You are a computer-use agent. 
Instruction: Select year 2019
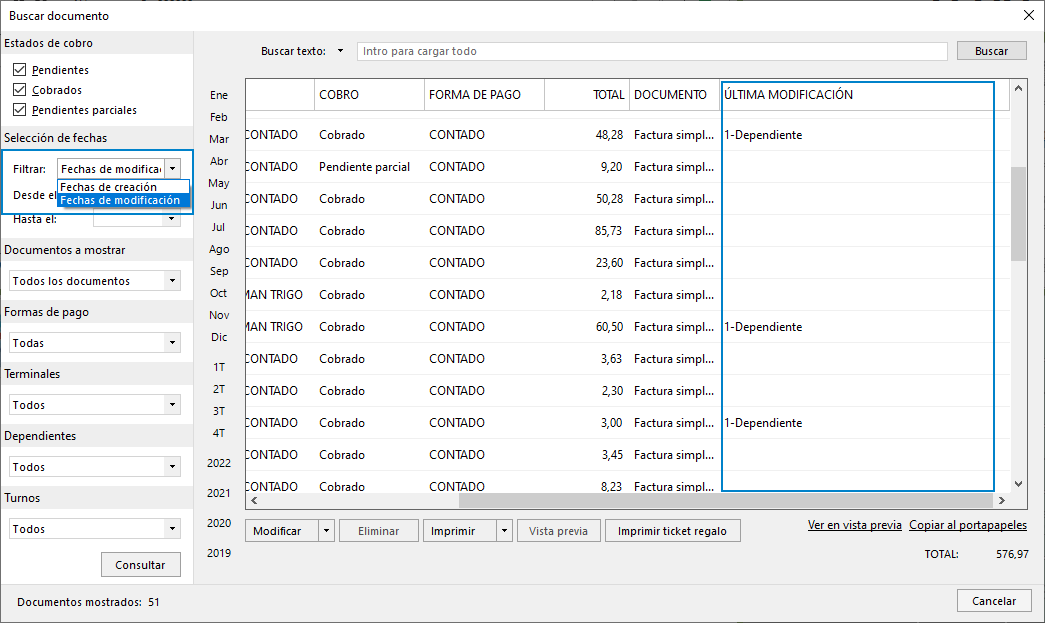(x=219, y=552)
